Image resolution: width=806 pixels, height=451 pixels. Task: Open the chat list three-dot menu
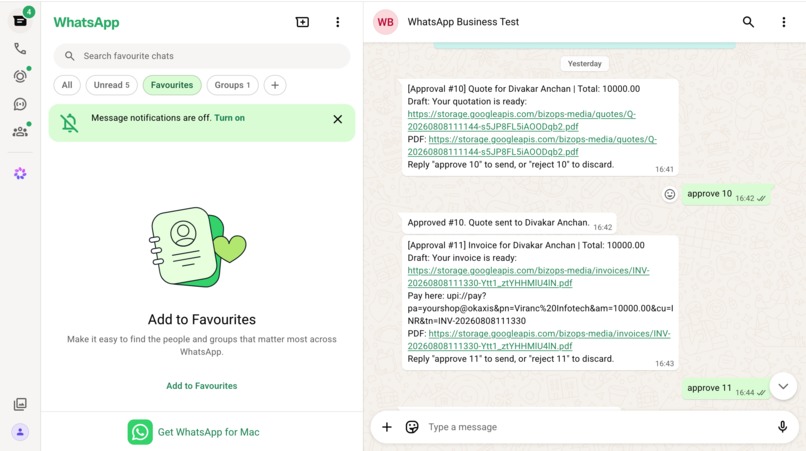[338, 22]
